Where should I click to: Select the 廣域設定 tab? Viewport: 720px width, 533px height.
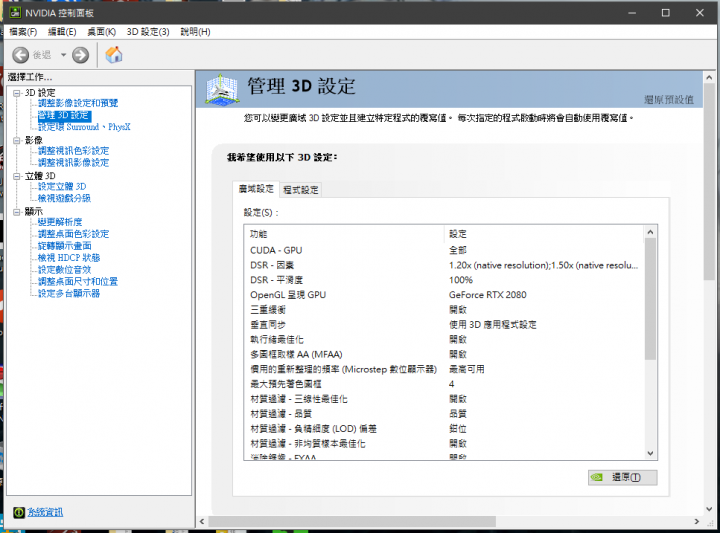(256, 189)
